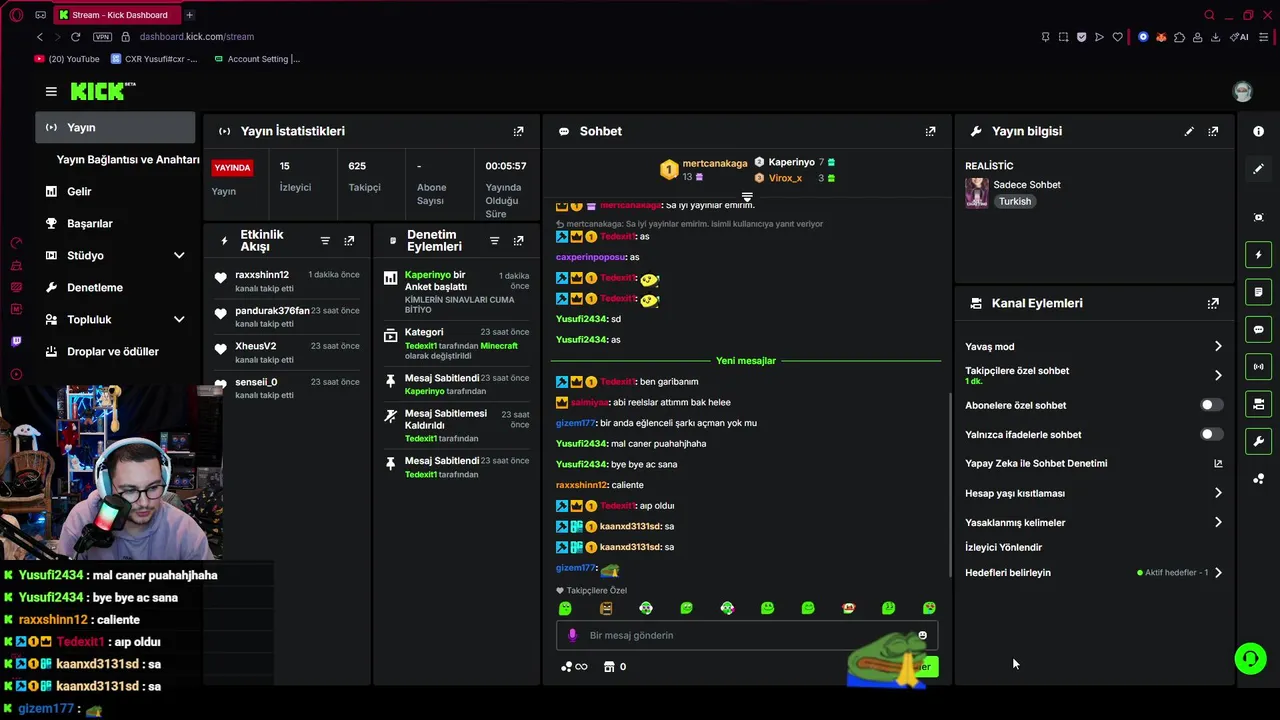This screenshot has width=1280, height=720.
Task: Open Droplar ve ödüller in the sidebar
Action: point(115,351)
